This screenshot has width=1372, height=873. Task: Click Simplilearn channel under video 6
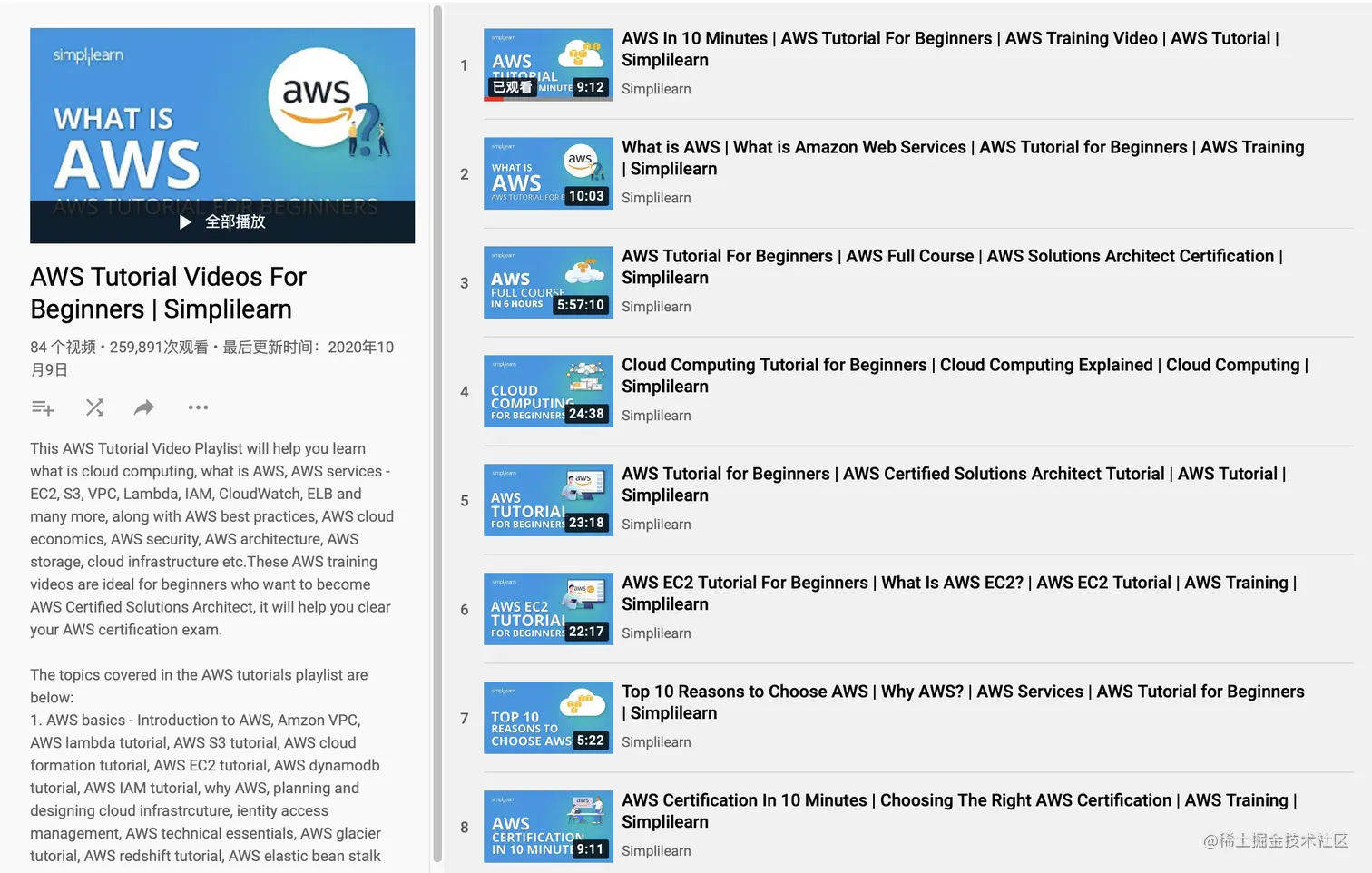tap(656, 633)
